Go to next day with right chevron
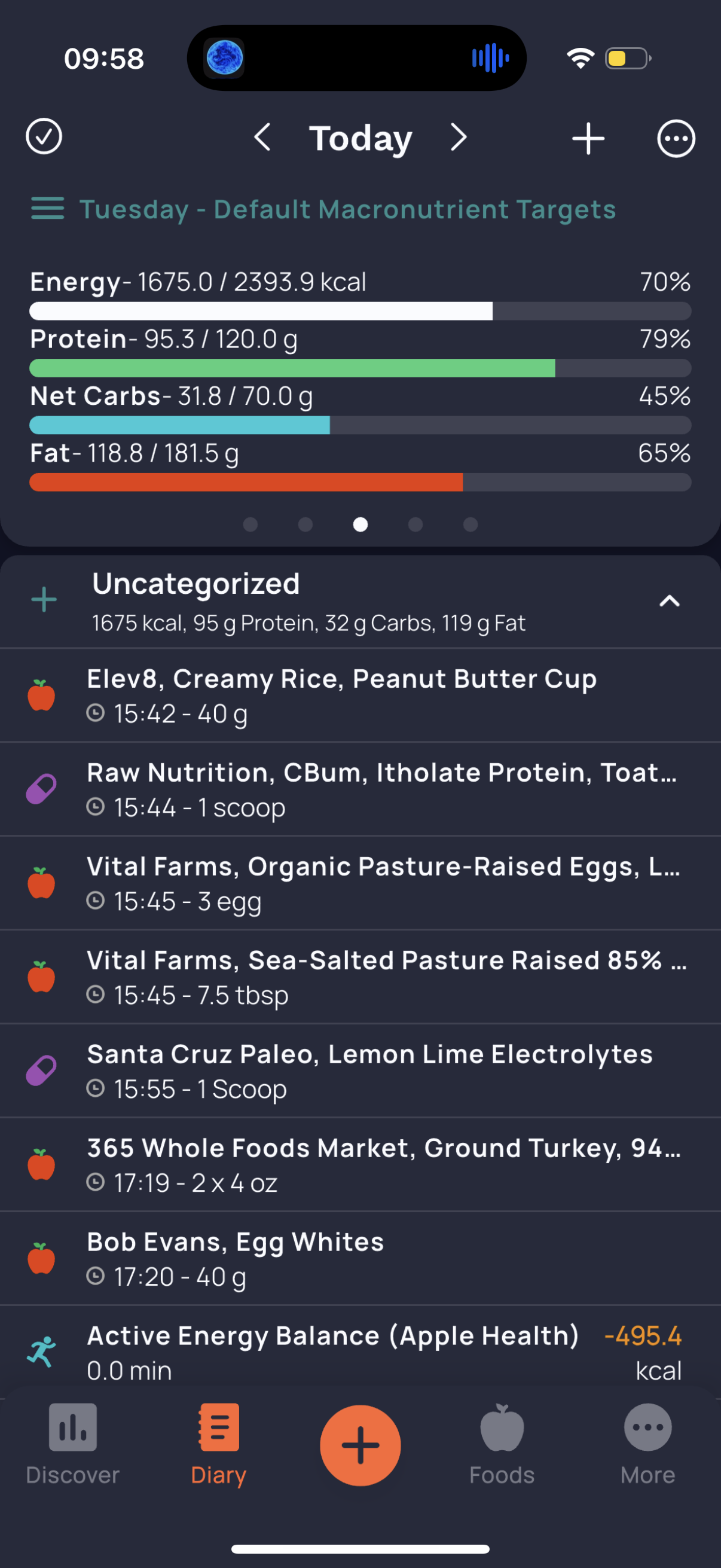 pos(459,138)
